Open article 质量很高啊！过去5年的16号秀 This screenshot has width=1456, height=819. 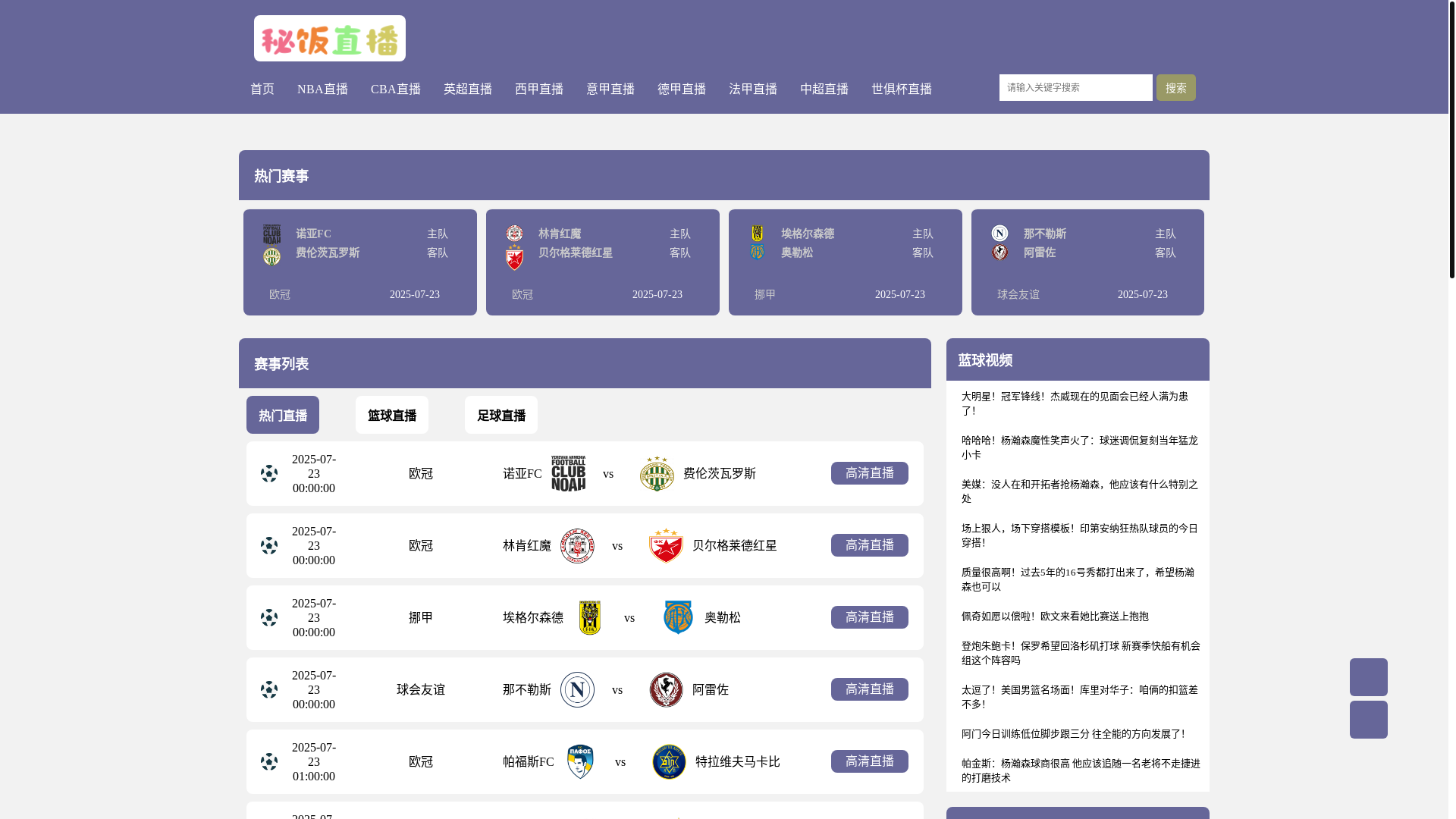coord(1078,579)
